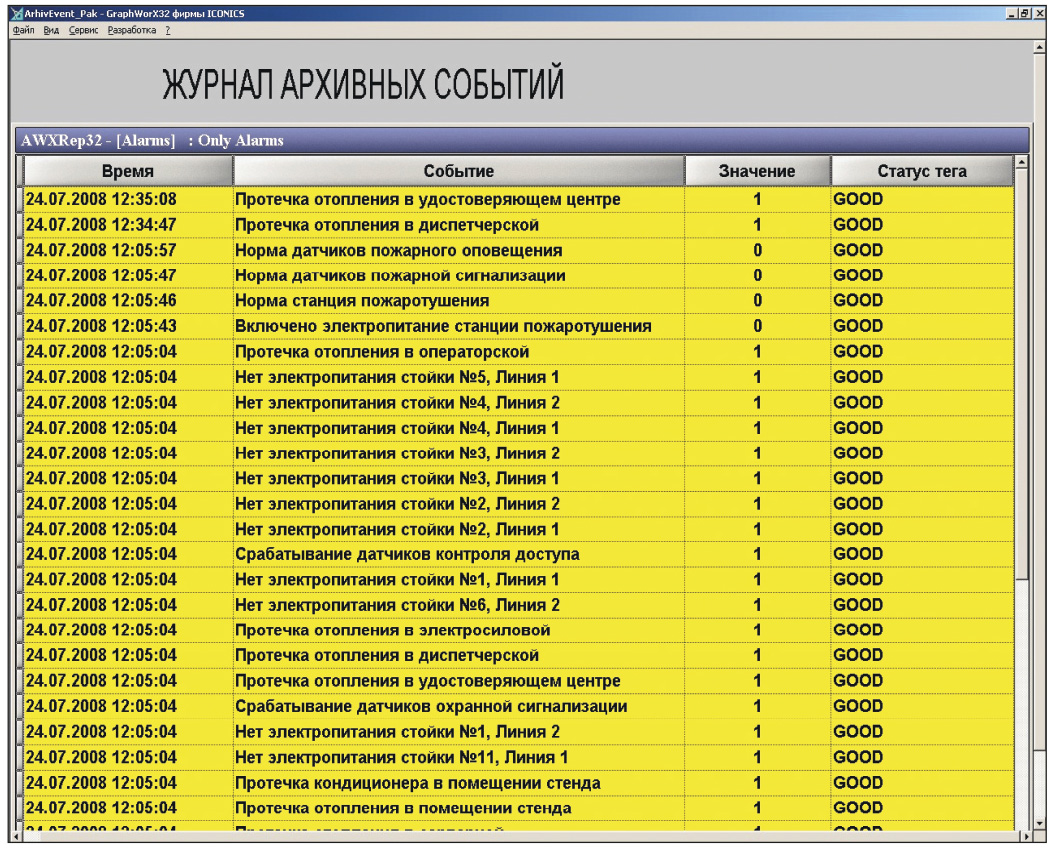Select 'Нет электропитания стойки №5, Линия 1'

[x=397, y=377]
